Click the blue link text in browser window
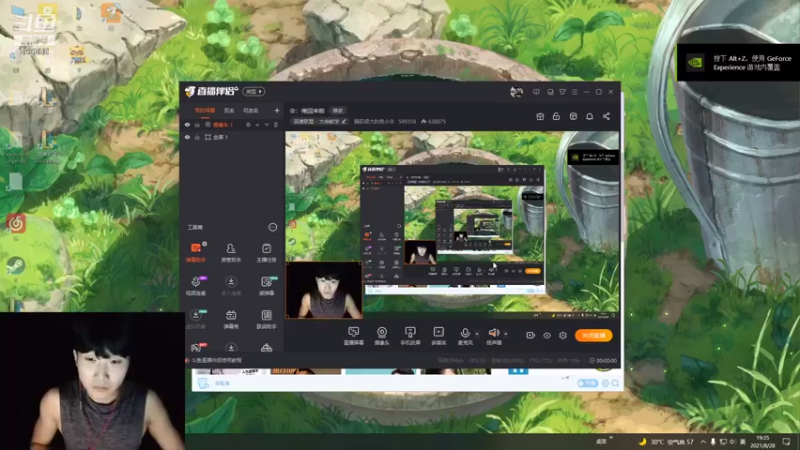This screenshot has height=450, width=800. pos(222,383)
